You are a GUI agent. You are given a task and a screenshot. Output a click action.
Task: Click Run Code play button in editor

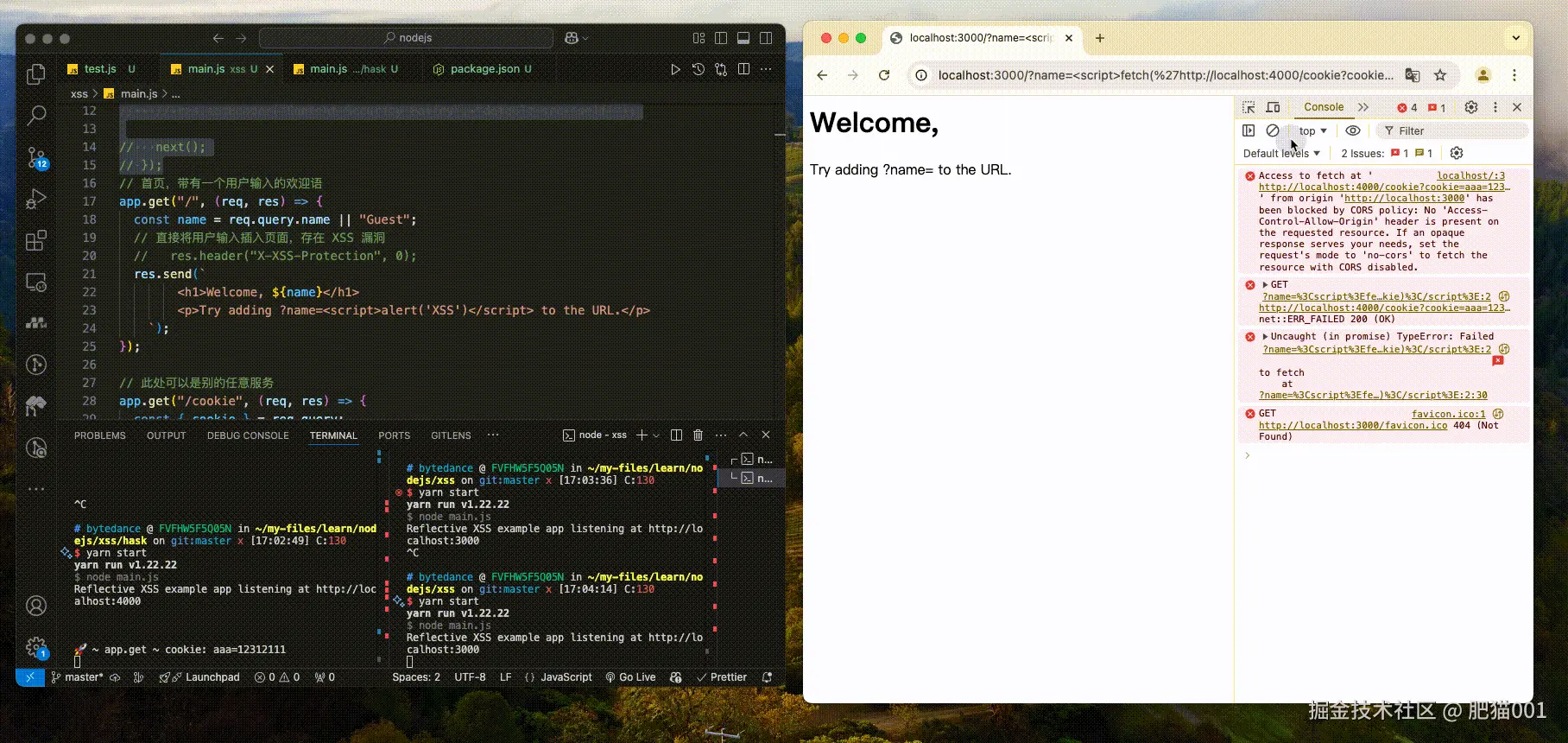(x=675, y=69)
